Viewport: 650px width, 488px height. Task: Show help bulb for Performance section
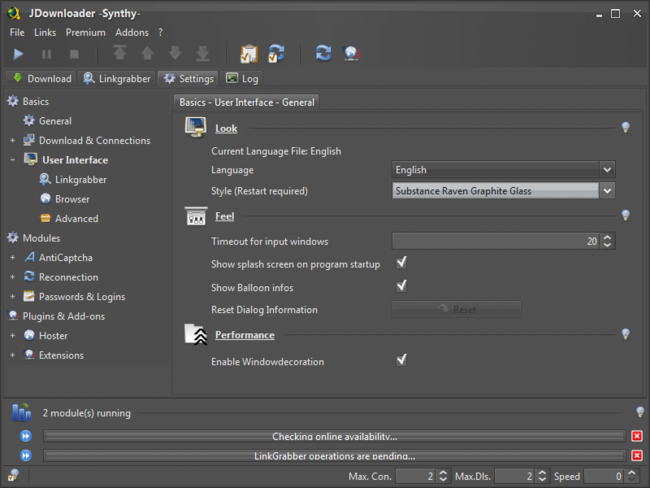click(626, 334)
